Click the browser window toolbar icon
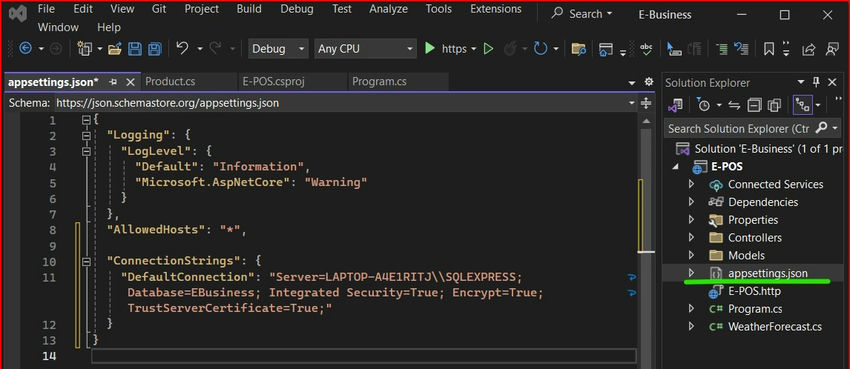The height and width of the screenshot is (369, 850). coord(606,49)
